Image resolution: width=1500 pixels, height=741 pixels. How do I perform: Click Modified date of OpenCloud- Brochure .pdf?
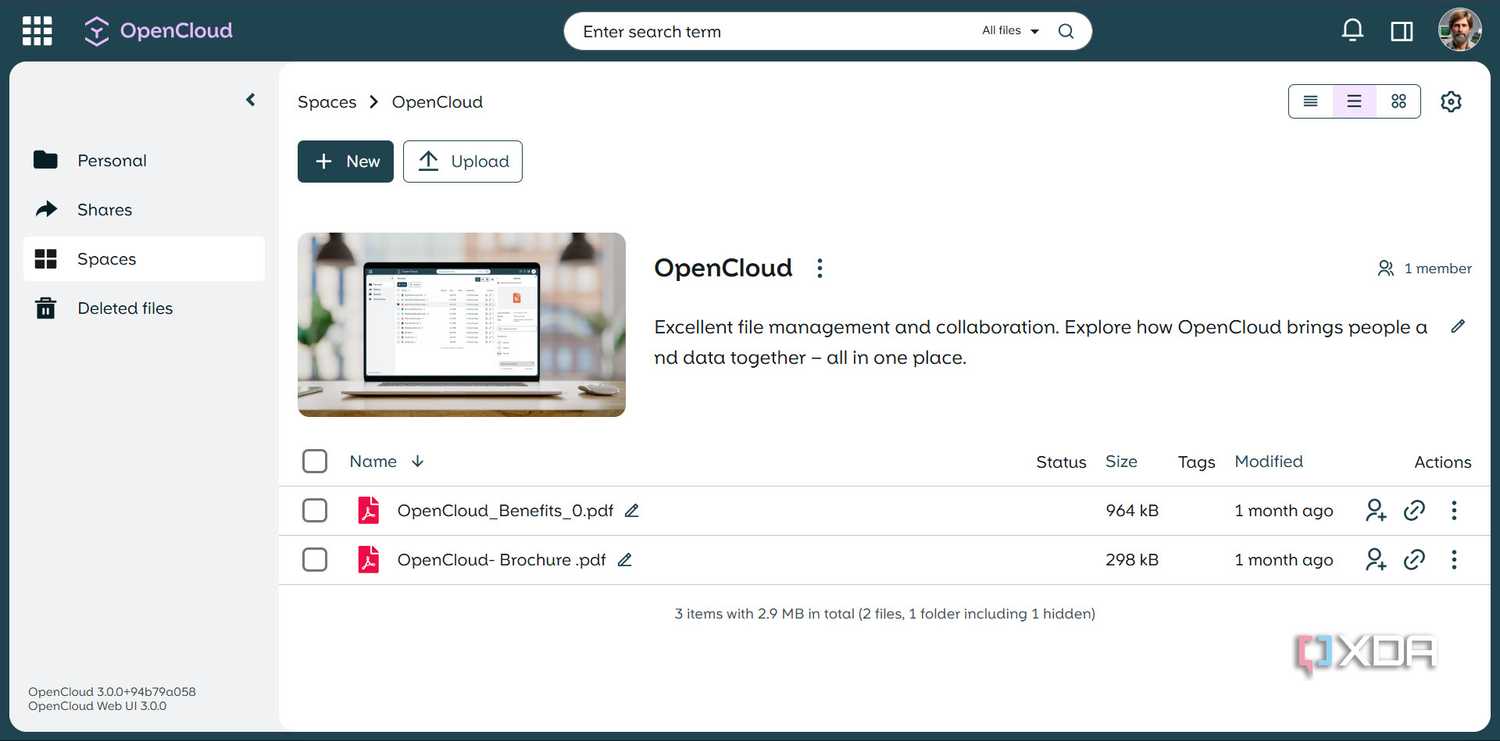1284,560
